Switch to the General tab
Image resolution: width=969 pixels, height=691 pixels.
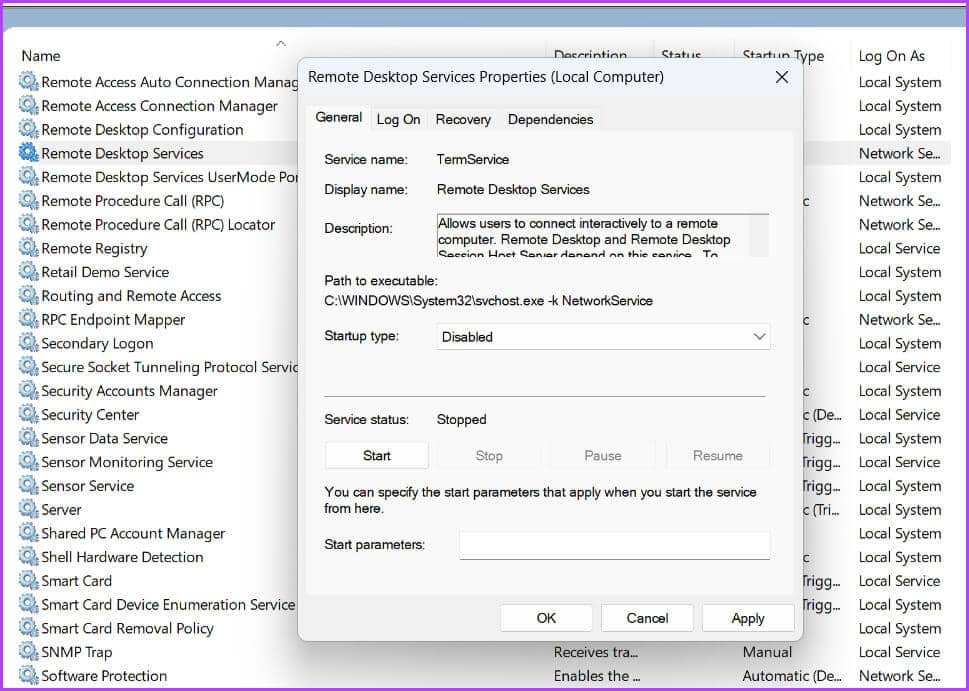click(x=339, y=117)
